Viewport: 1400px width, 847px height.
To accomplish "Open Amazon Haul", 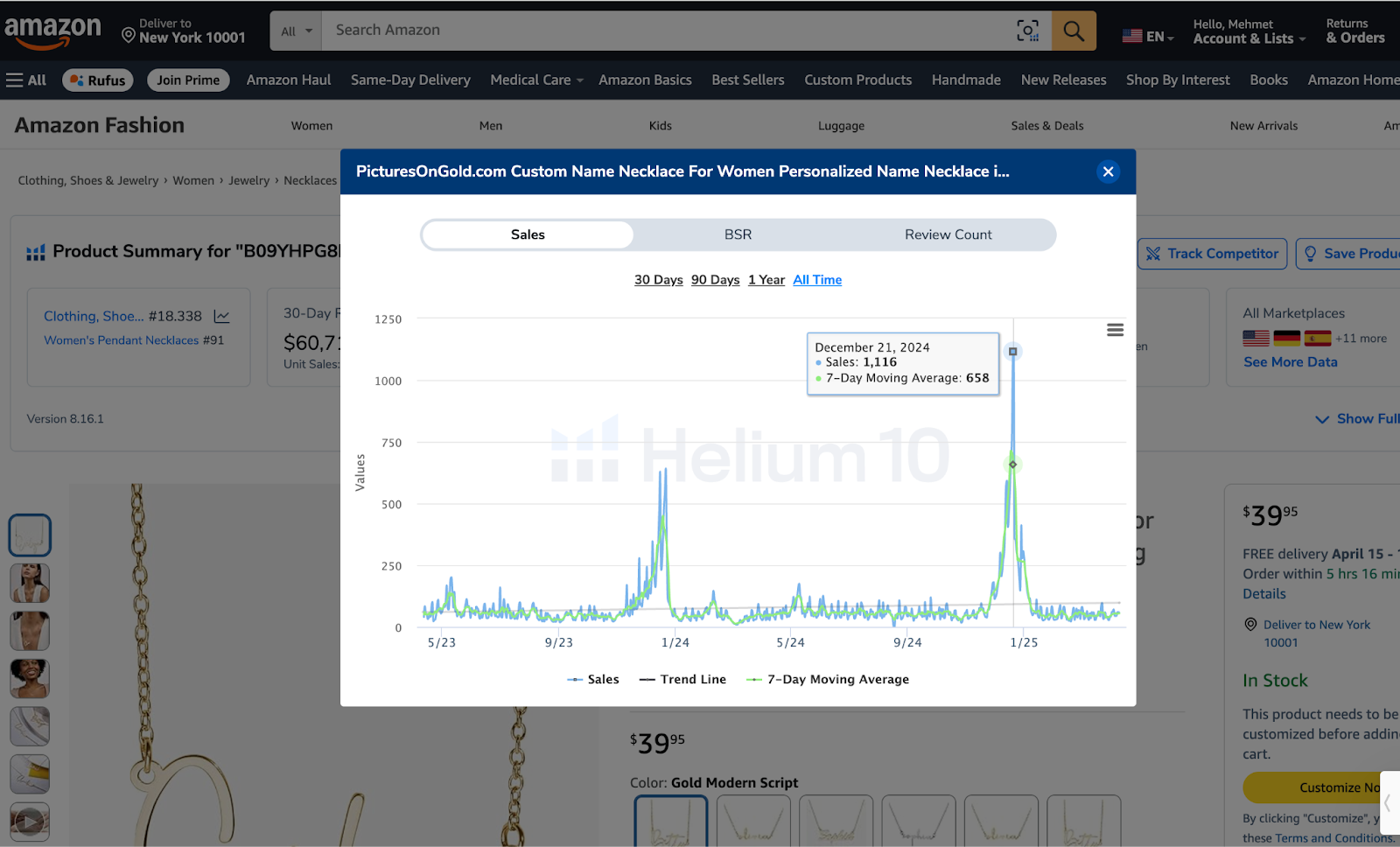I will 289,80.
